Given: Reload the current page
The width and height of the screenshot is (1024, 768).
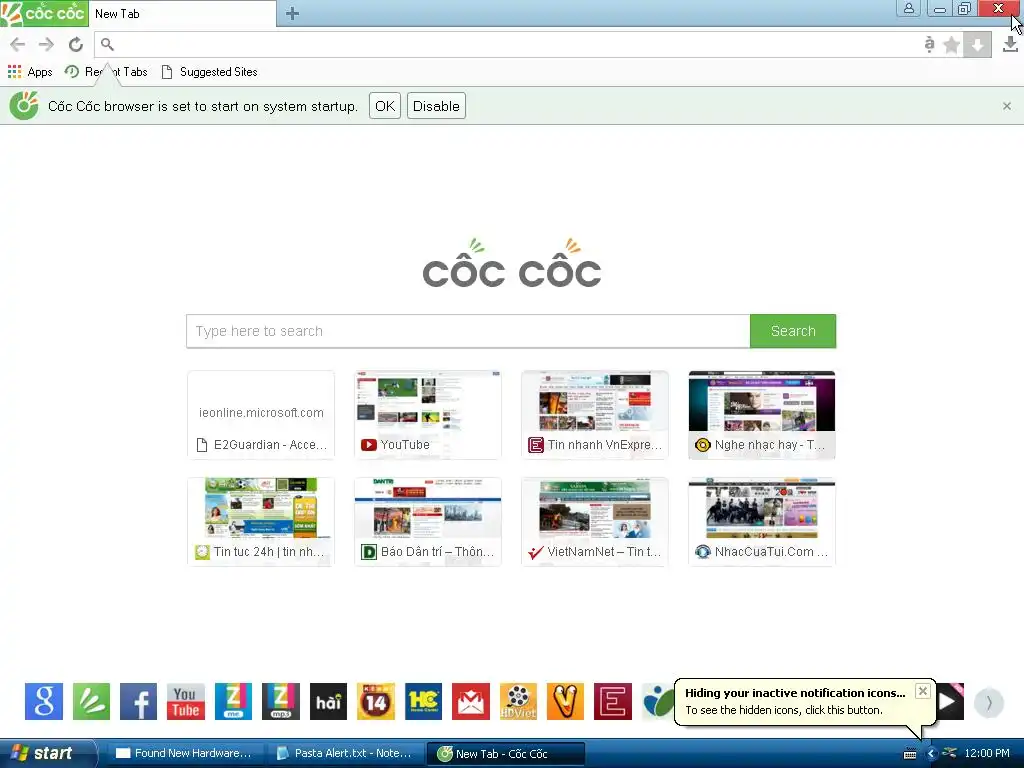Looking at the screenshot, I should (x=76, y=44).
